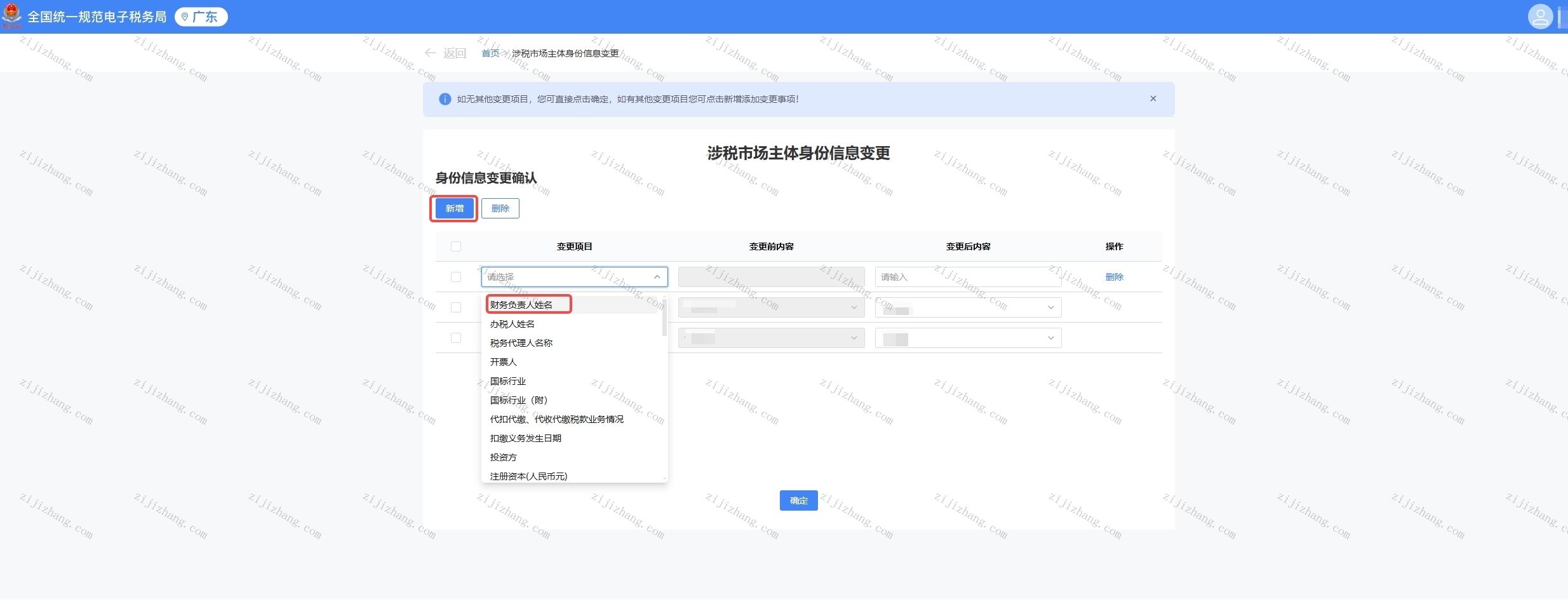Click the tax bureau emblem logo
Viewport: 1568px width, 604px height.
[11, 15]
